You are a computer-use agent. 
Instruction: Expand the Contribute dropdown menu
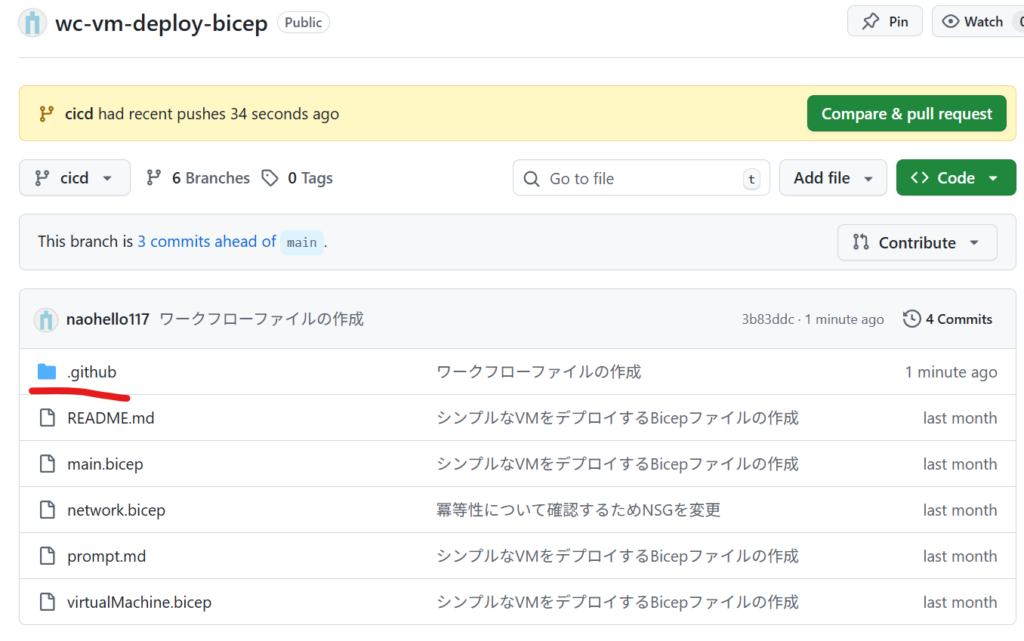(916, 242)
